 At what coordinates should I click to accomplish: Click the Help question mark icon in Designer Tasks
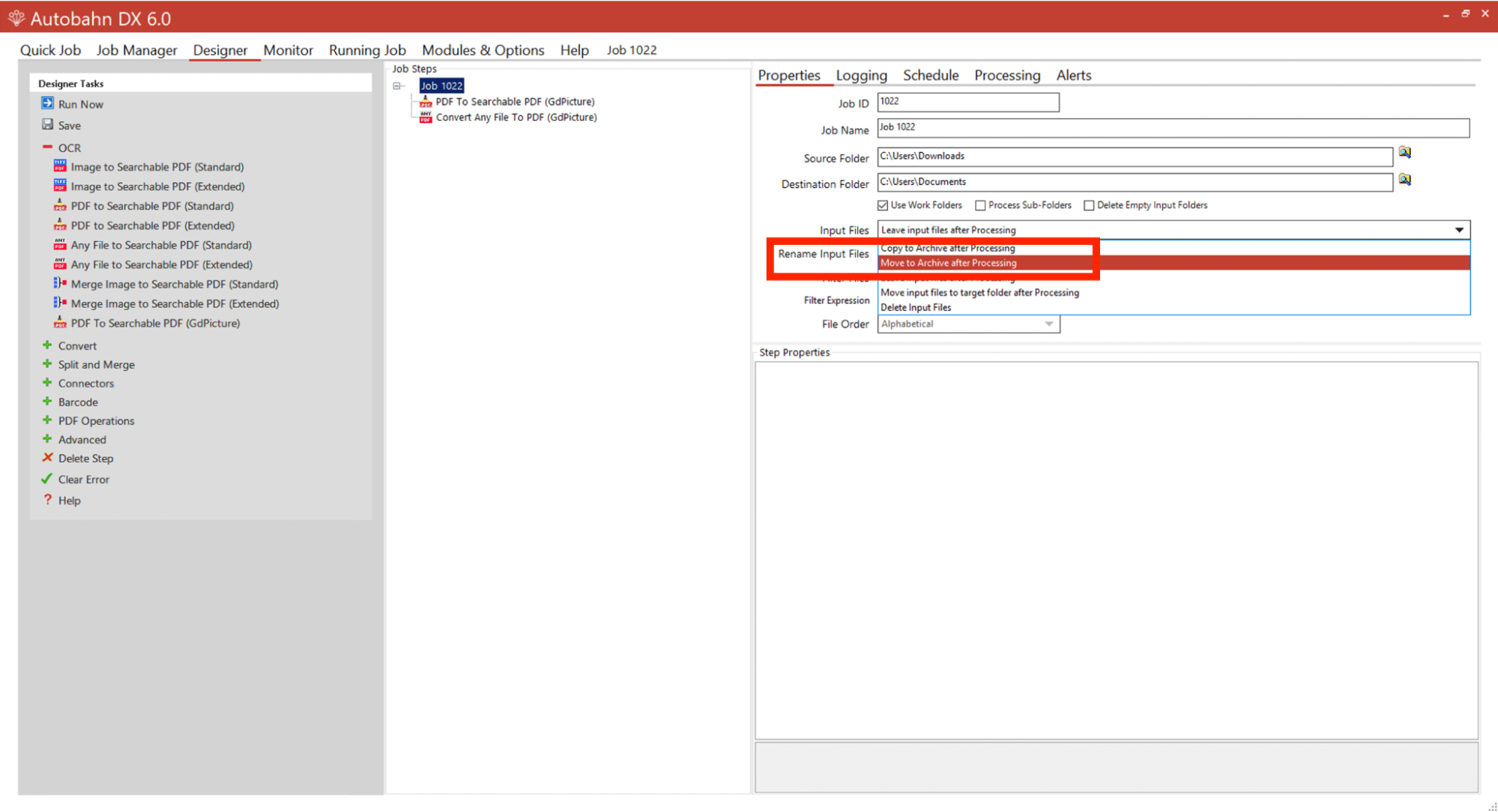[x=47, y=500]
